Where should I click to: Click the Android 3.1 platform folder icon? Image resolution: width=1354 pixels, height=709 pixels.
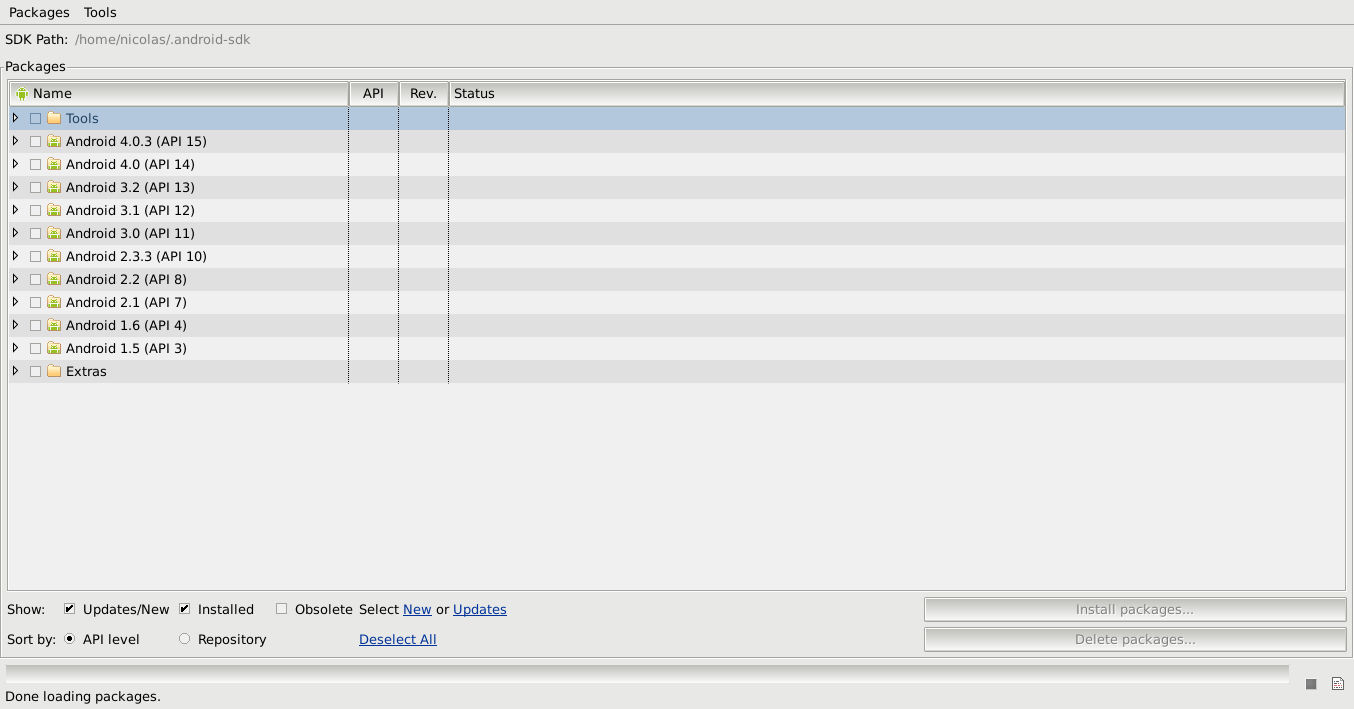(54, 210)
